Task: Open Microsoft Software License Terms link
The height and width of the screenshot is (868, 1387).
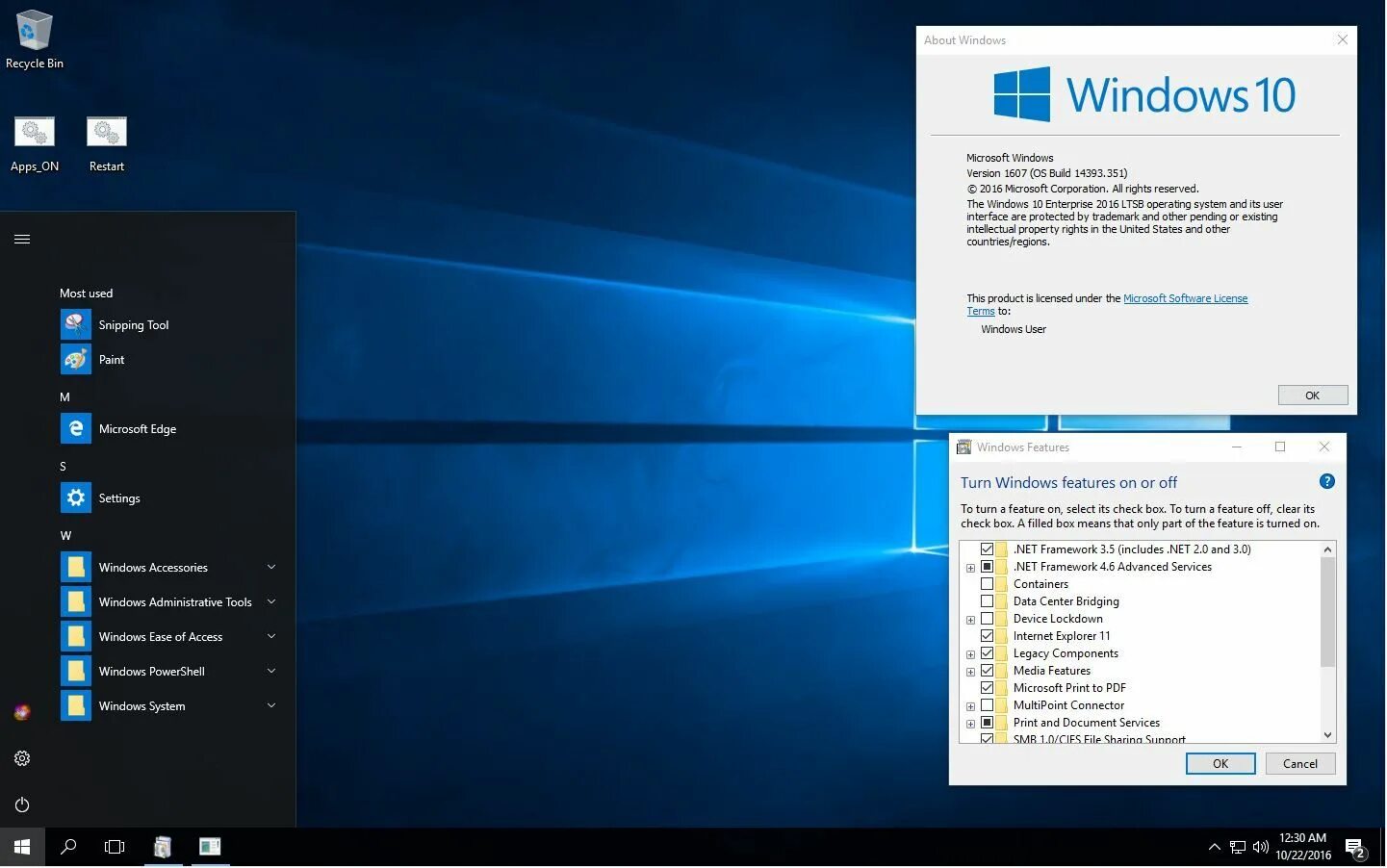Action: (1185, 298)
